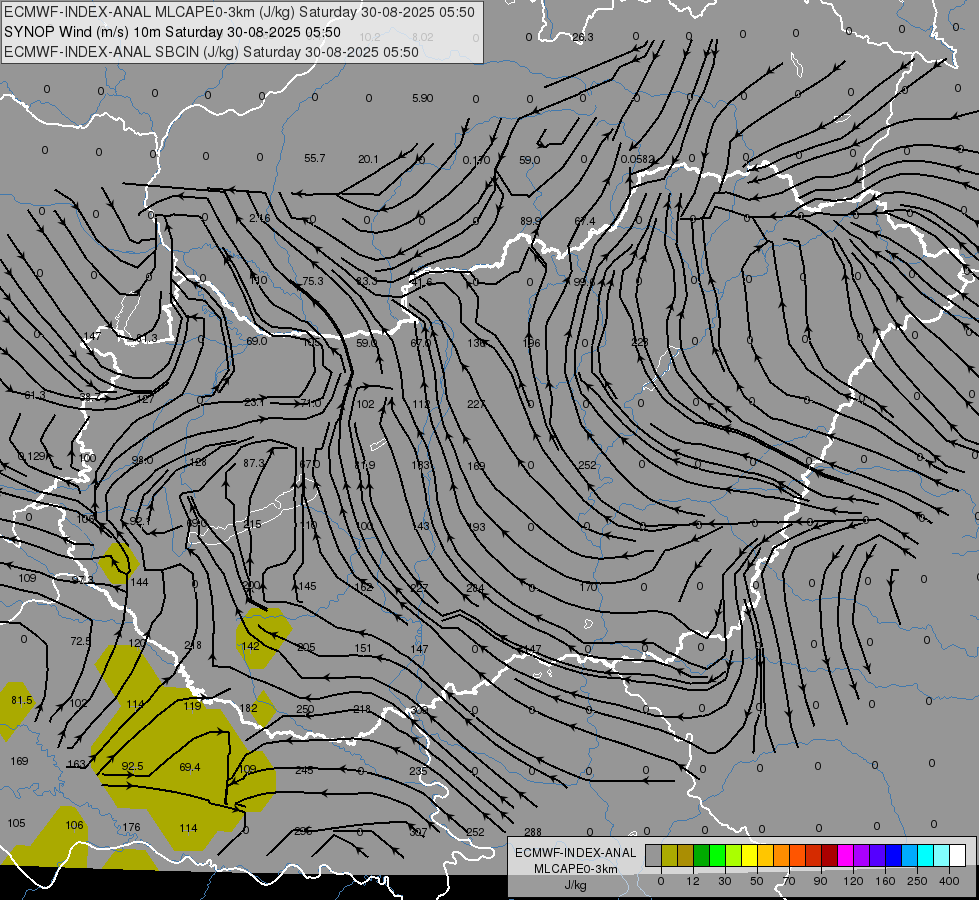Image resolution: width=979 pixels, height=900 pixels.
Task: Click the map value 196
Action: tap(531, 343)
